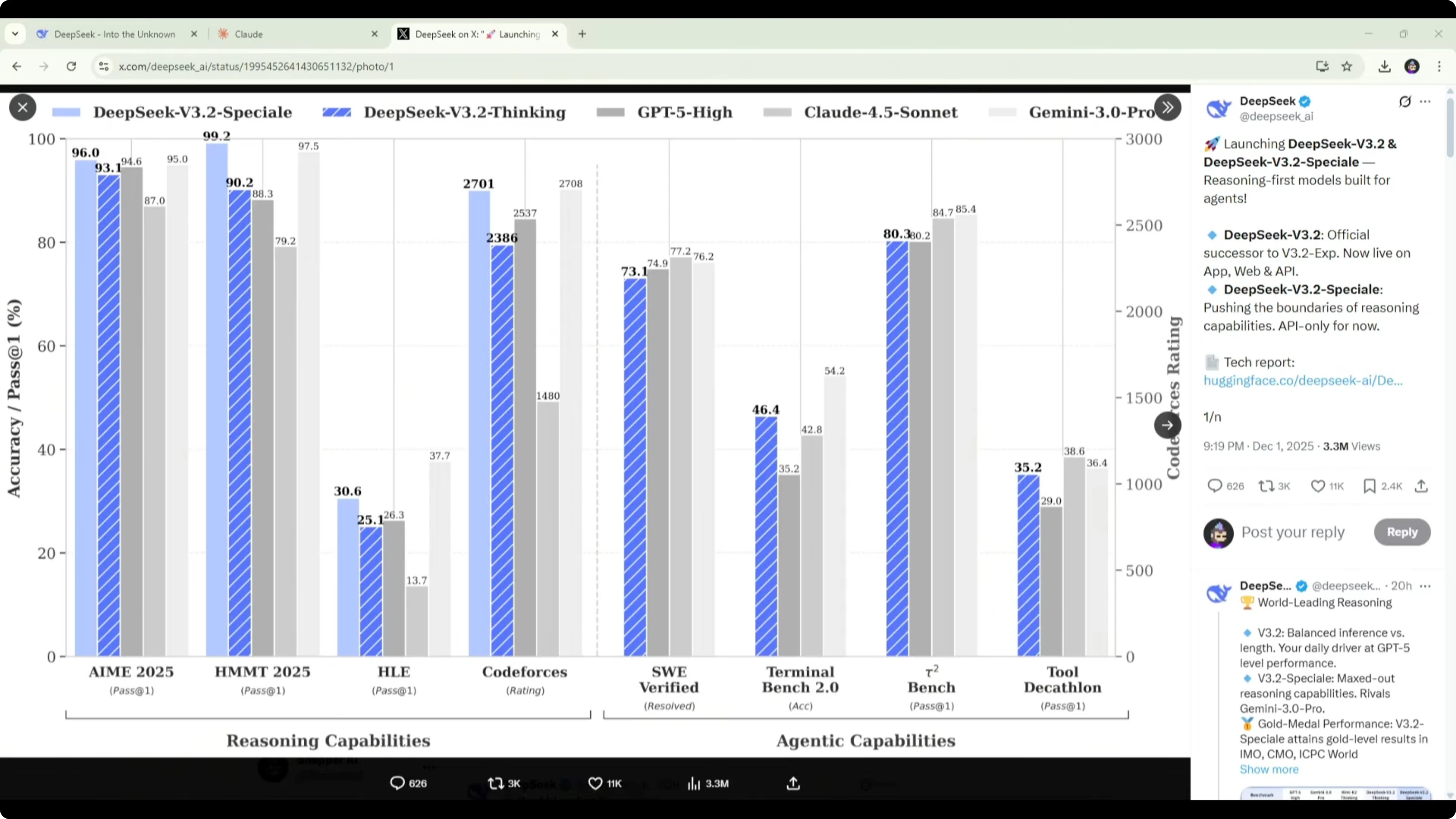Switch to DeepSeek - Into the Unknown tab
Screen dimensions: 1456x819
click(x=115, y=34)
